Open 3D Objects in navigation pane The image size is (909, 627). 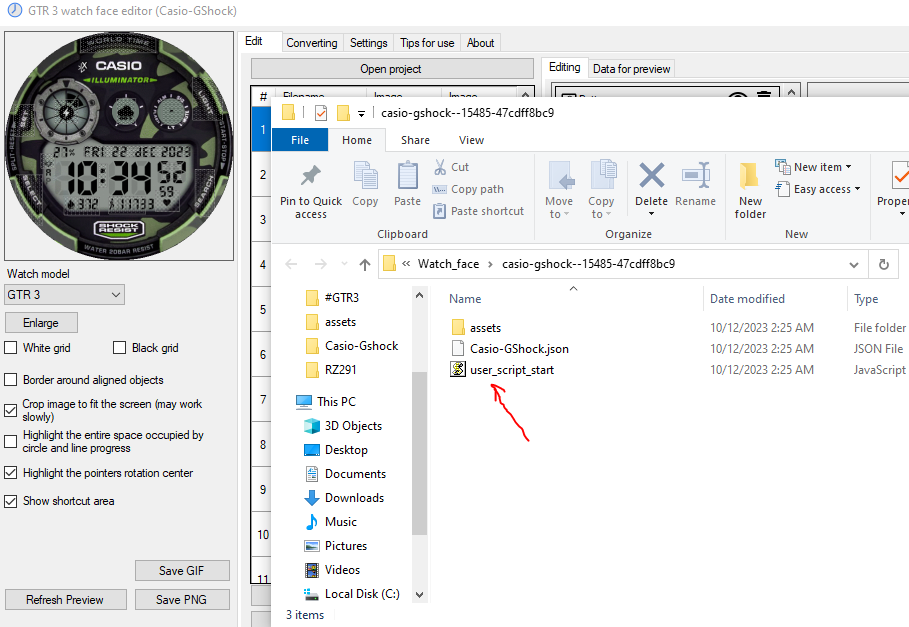(x=343, y=426)
